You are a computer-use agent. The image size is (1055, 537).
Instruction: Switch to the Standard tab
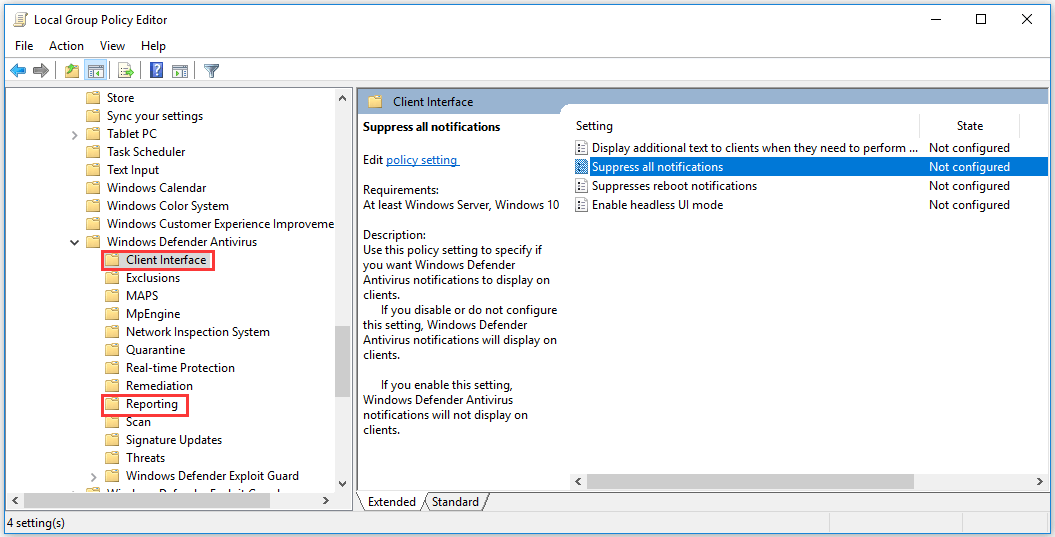click(456, 501)
